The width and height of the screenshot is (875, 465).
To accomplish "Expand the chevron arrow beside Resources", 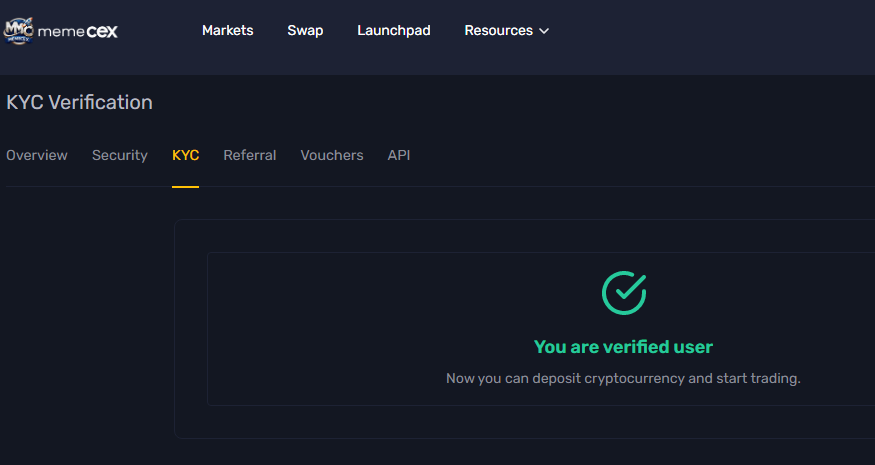I will (x=544, y=31).
